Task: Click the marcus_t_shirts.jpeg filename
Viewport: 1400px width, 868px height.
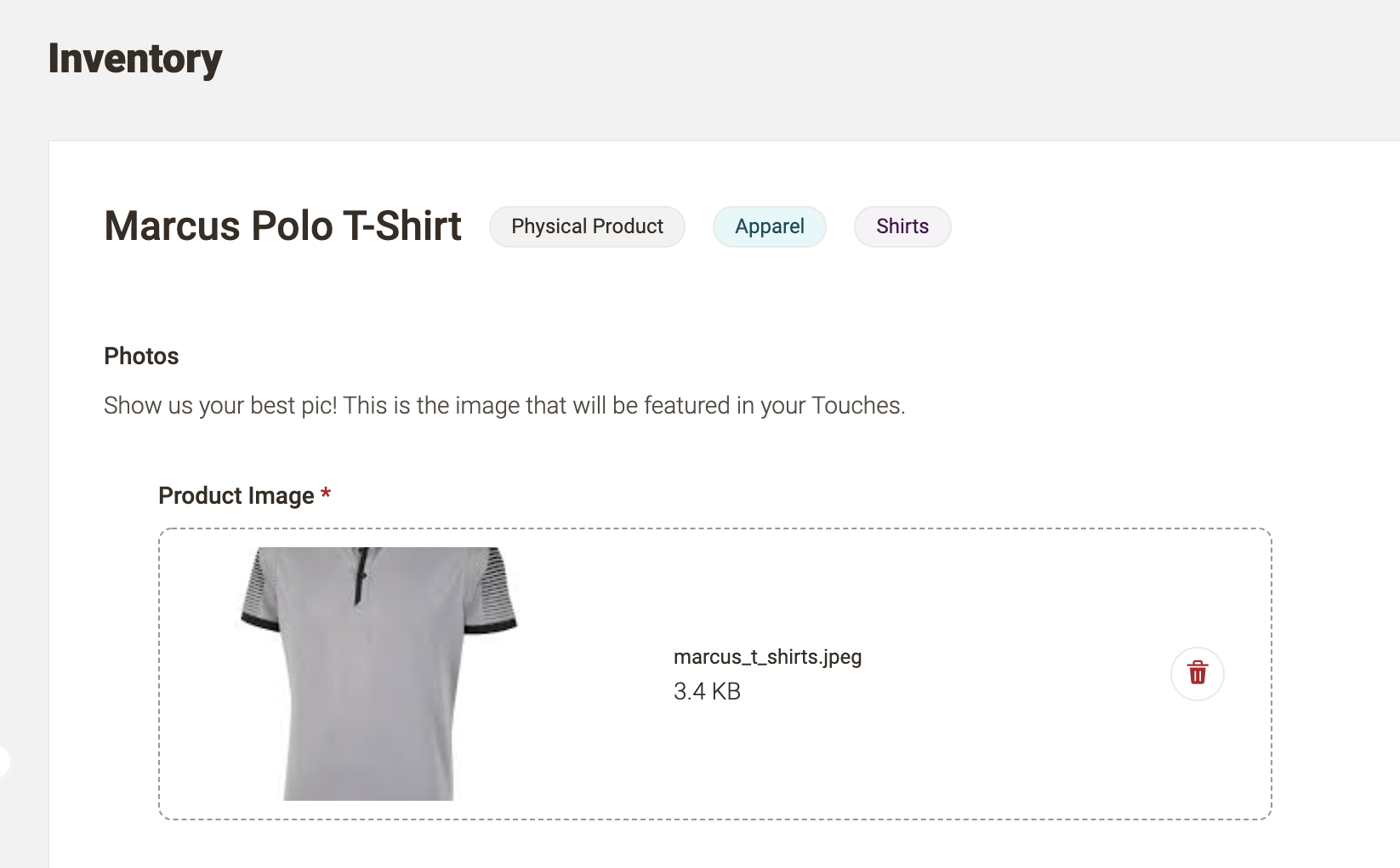Action: (x=767, y=657)
